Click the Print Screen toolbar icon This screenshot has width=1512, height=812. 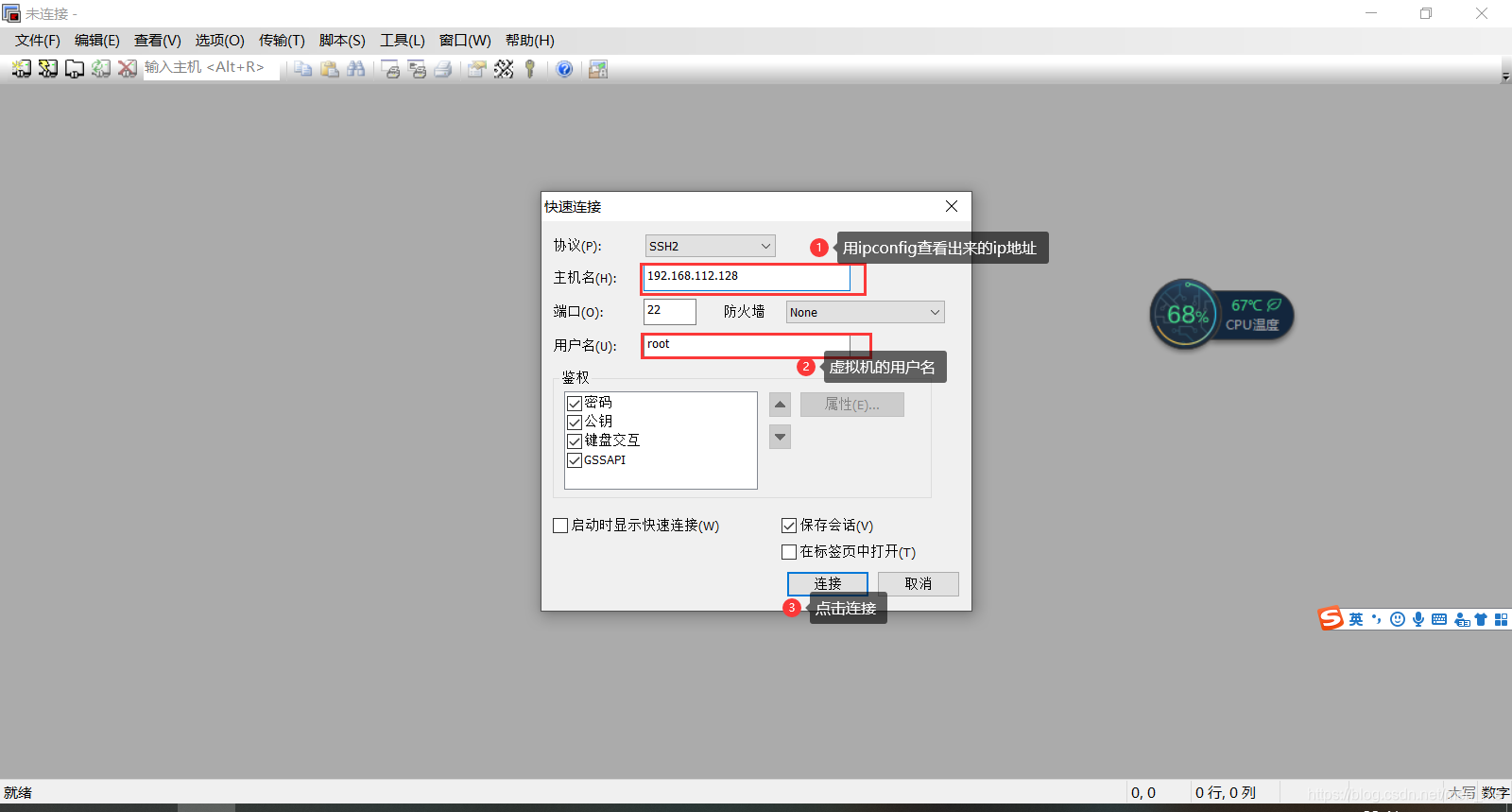pos(390,69)
